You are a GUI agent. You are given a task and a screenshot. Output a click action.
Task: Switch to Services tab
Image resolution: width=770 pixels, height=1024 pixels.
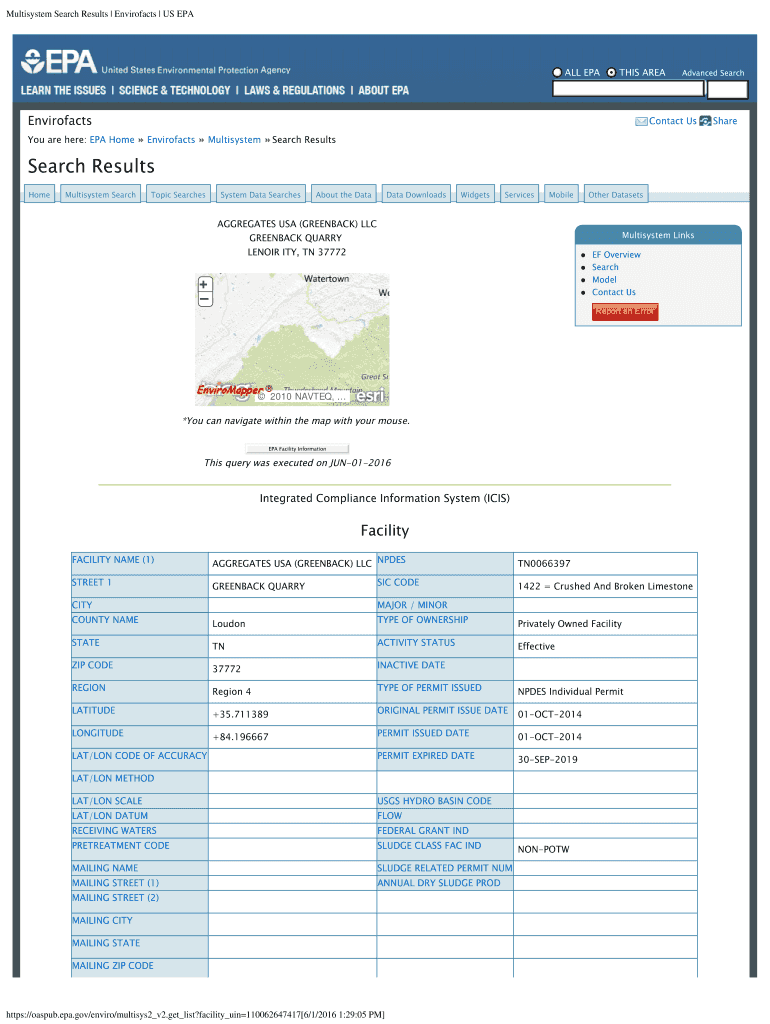[x=519, y=195]
